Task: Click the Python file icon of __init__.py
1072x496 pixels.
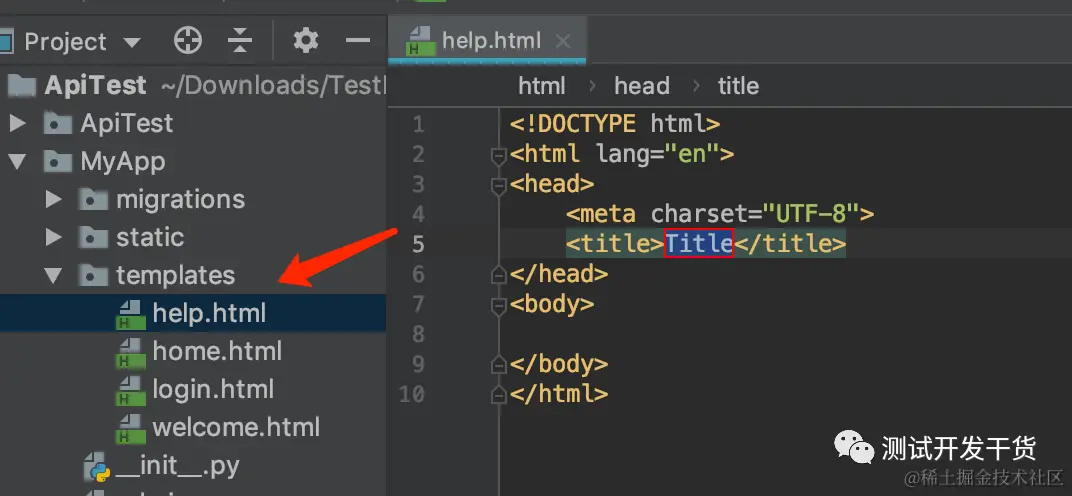Action: pyautogui.click(x=98, y=467)
